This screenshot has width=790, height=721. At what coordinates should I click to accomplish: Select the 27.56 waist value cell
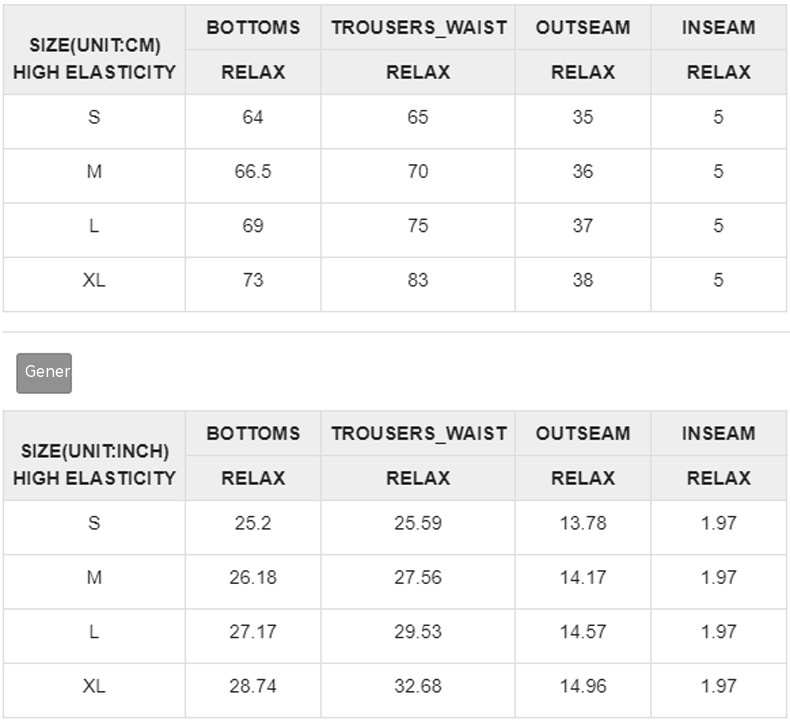tap(418, 577)
